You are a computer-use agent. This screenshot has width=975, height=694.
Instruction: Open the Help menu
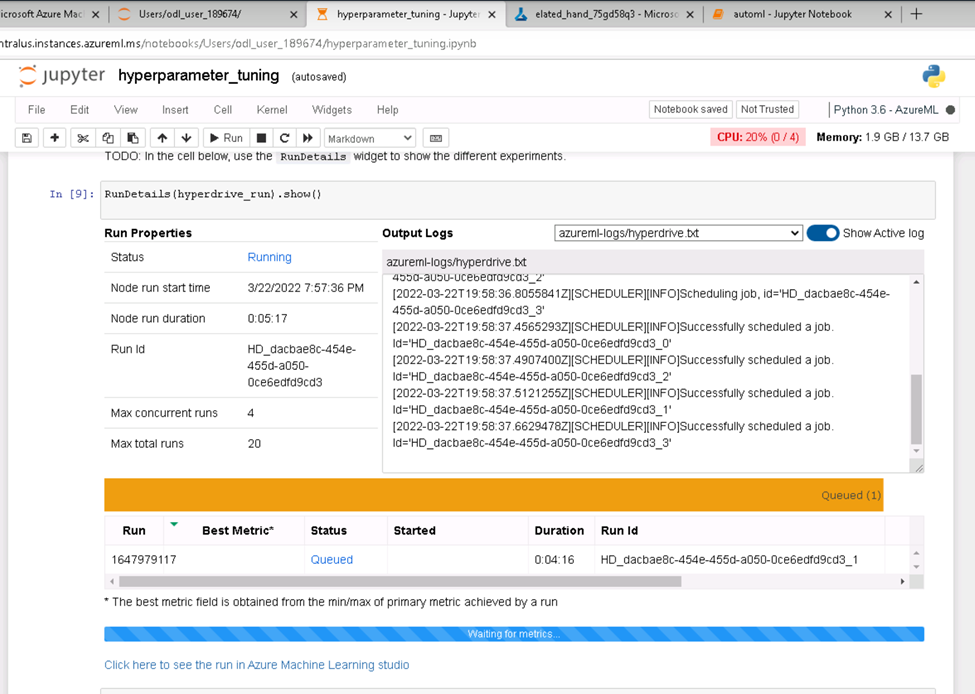pos(387,110)
